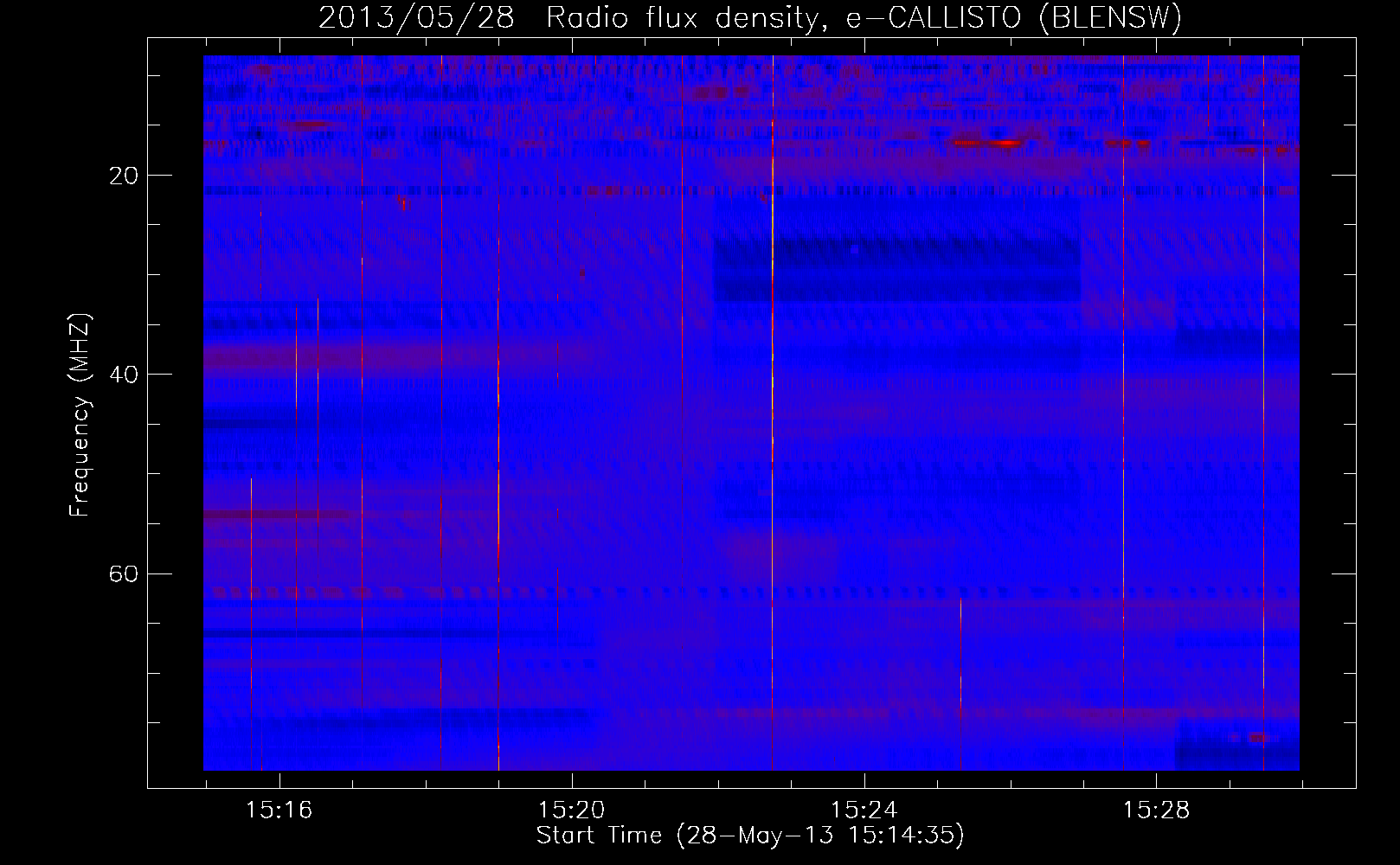Click the 15:16 time tick label
The image size is (1400, 865).
pos(279,811)
